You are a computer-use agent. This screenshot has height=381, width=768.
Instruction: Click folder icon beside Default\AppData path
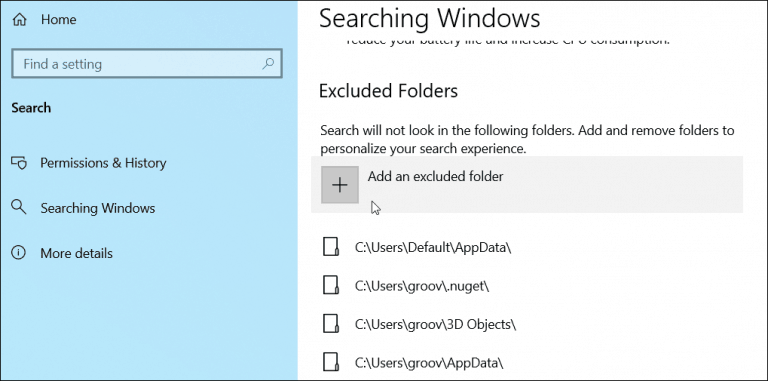[x=331, y=247]
